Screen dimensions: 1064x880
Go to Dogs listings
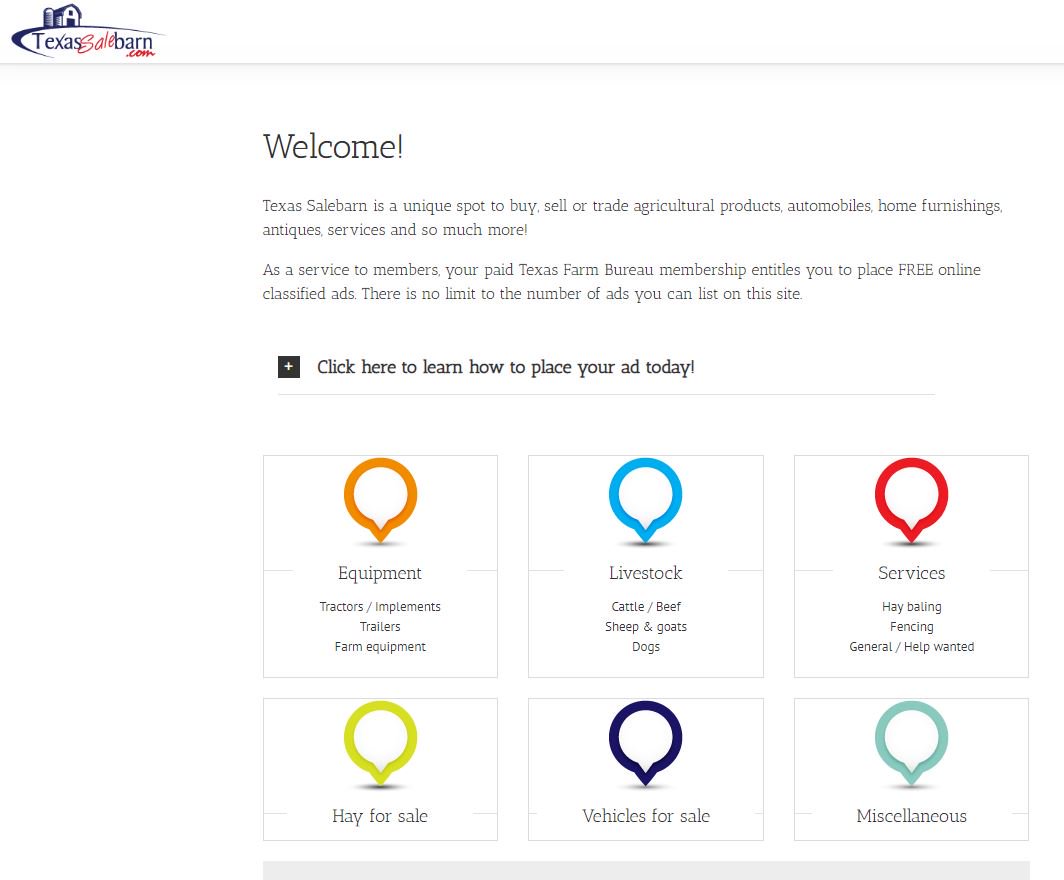[646, 647]
